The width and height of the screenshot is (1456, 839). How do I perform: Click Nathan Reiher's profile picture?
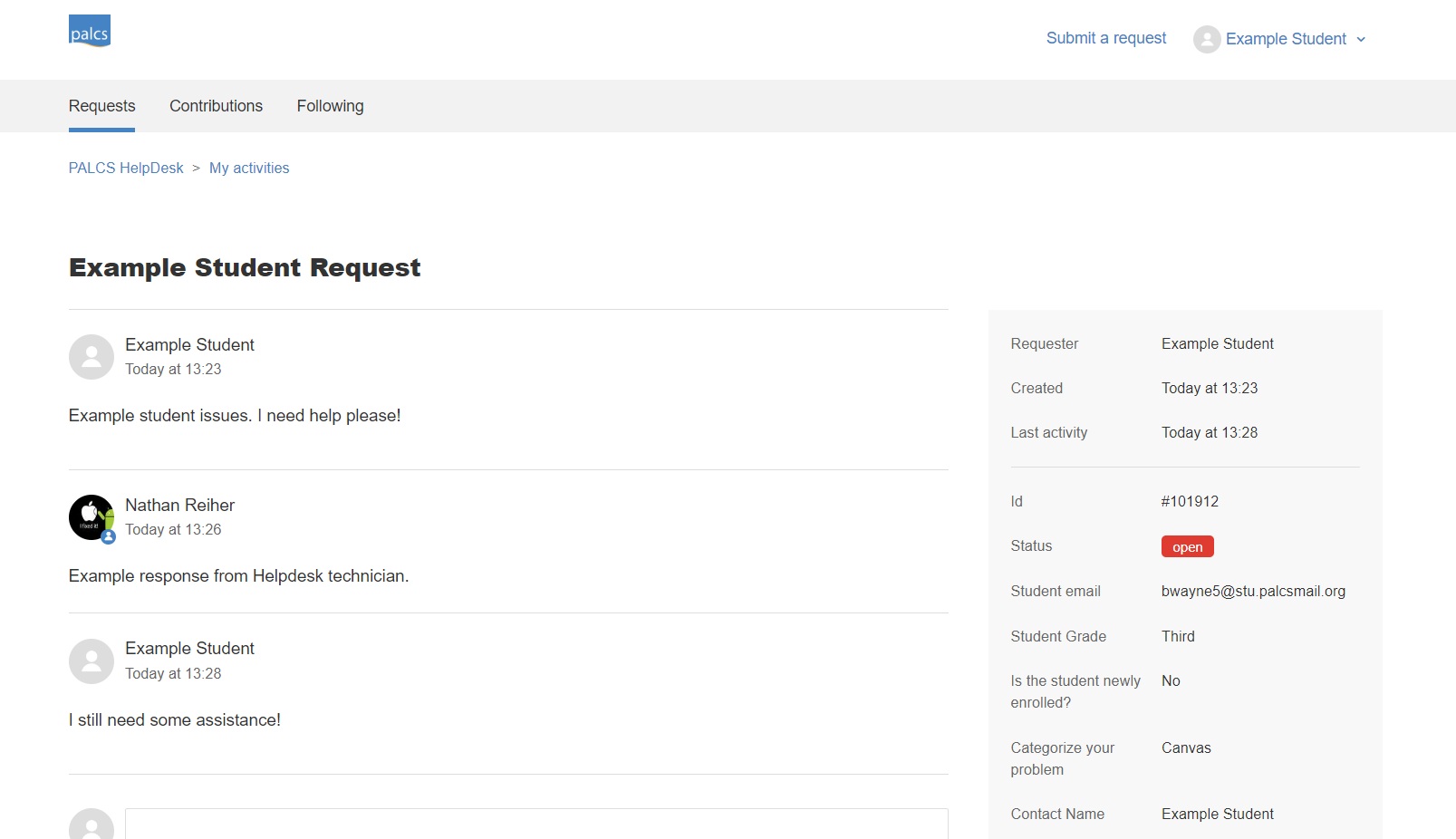coord(90,516)
